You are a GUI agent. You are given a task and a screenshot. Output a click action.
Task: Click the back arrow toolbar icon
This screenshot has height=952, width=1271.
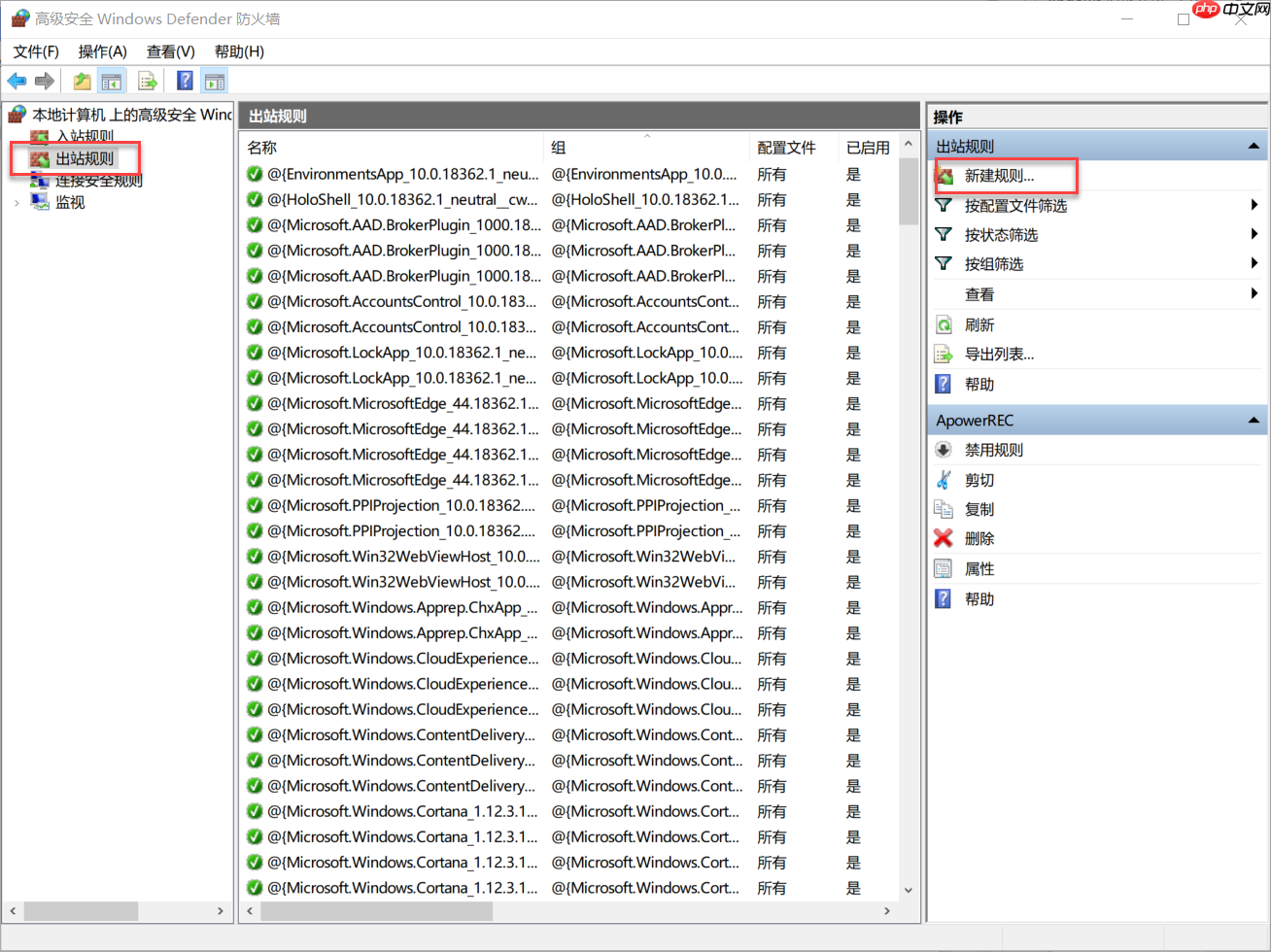(x=17, y=82)
